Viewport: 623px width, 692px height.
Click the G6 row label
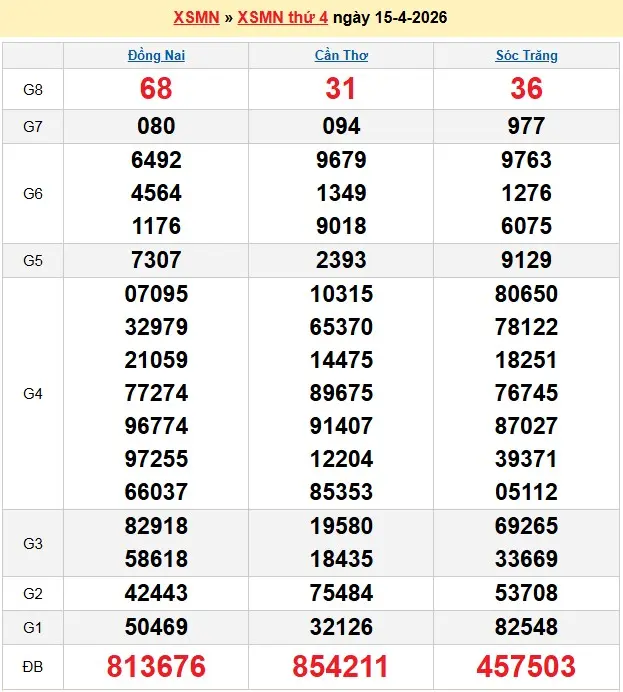point(33,193)
